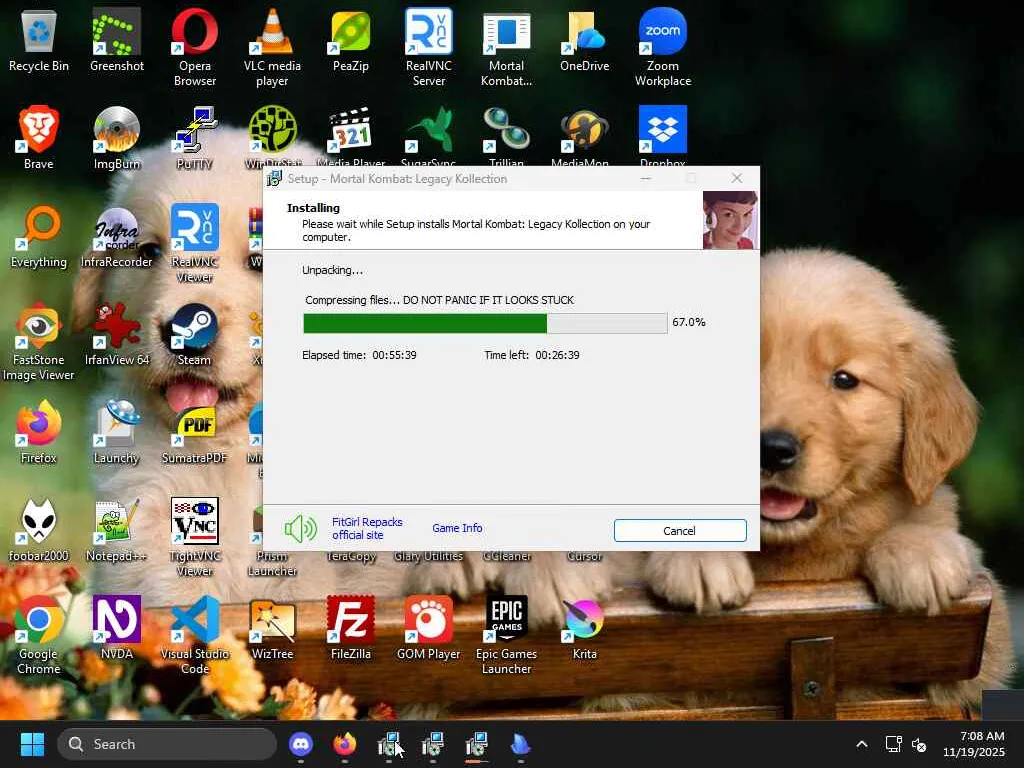Image resolution: width=1024 pixels, height=768 pixels.
Task: Select the IrfanView 64 shortcut
Action: pos(116,334)
